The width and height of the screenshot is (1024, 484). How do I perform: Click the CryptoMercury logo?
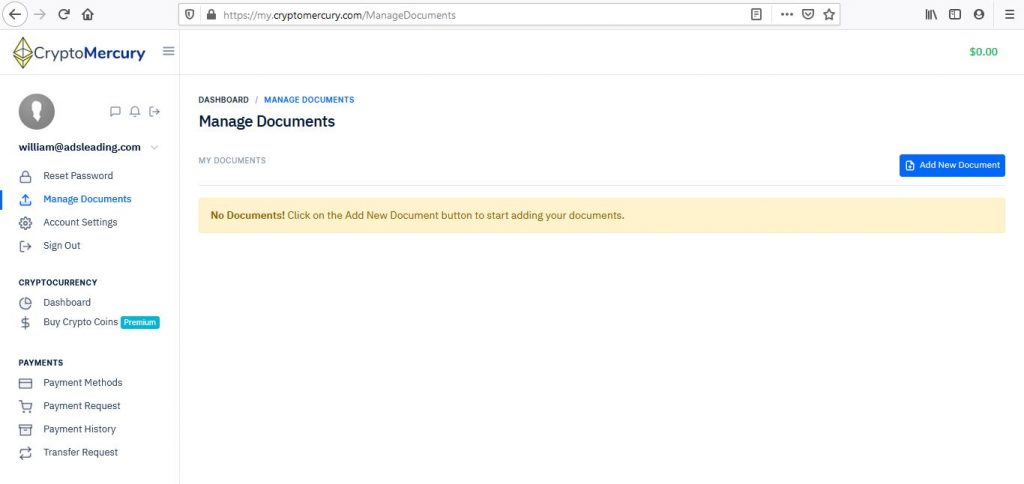tap(79, 52)
